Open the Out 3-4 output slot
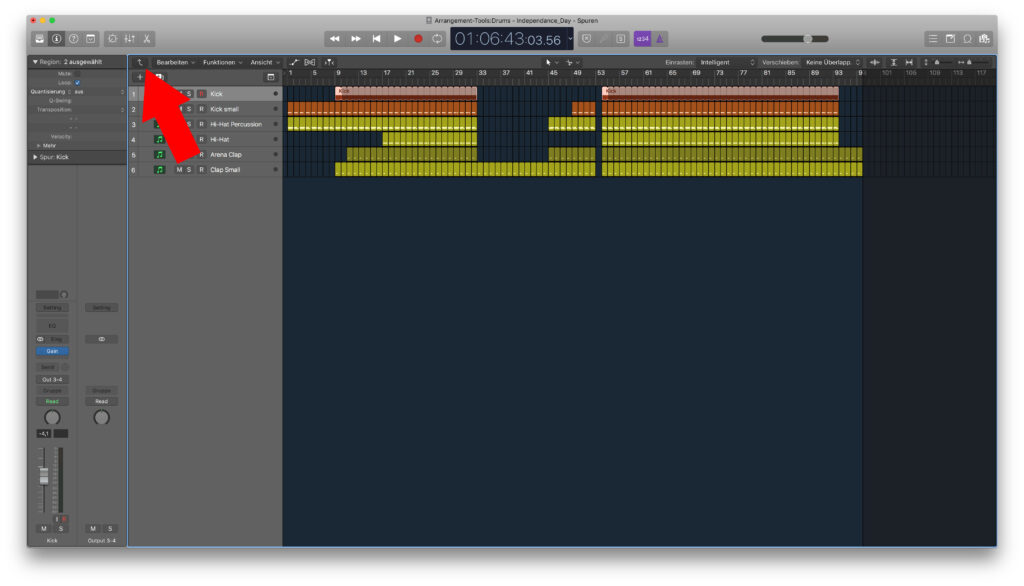This screenshot has width=1024, height=586. pyautogui.click(x=52, y=379)
